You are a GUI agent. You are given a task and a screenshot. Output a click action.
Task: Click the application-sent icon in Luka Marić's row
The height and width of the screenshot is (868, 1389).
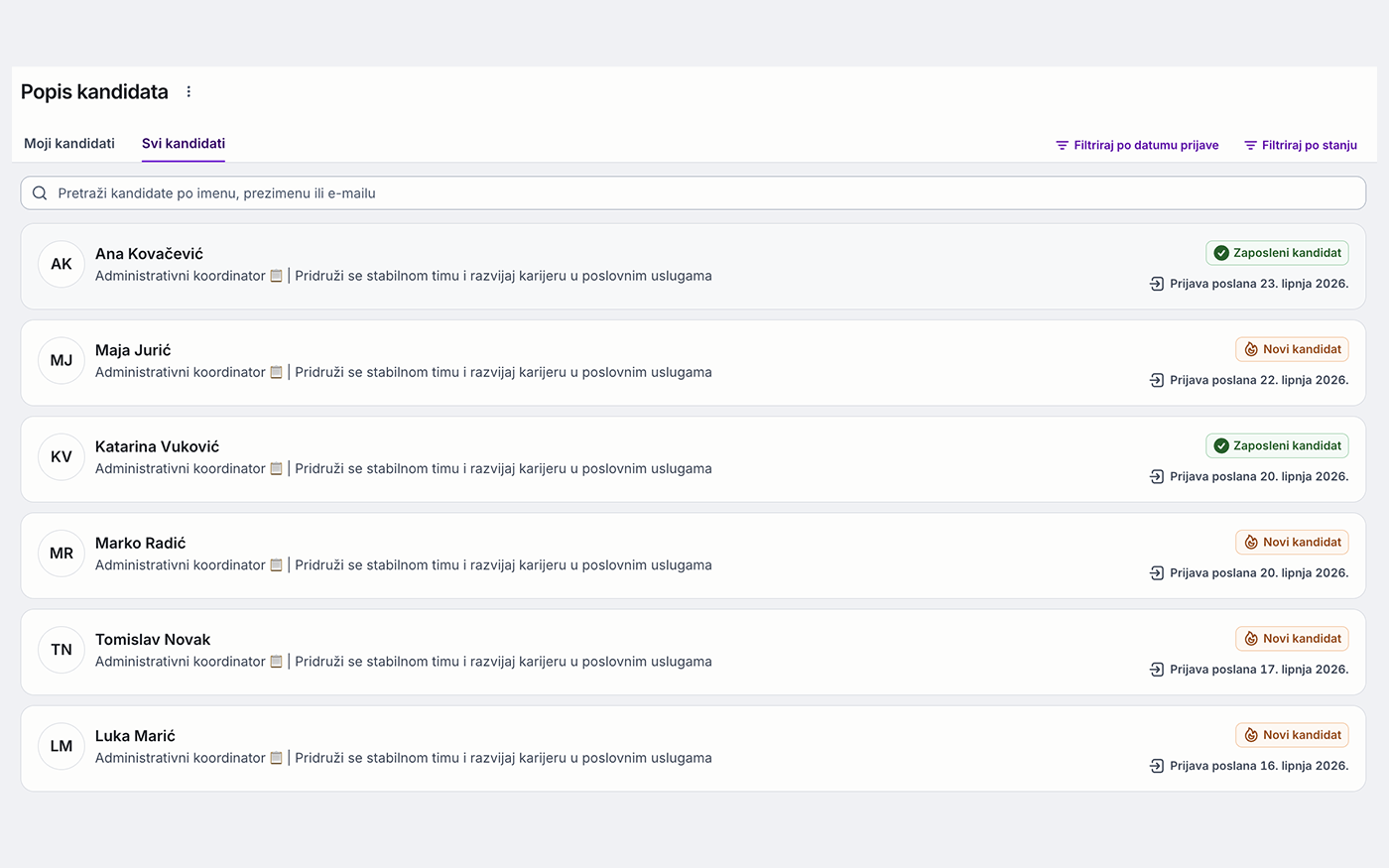1157,765
